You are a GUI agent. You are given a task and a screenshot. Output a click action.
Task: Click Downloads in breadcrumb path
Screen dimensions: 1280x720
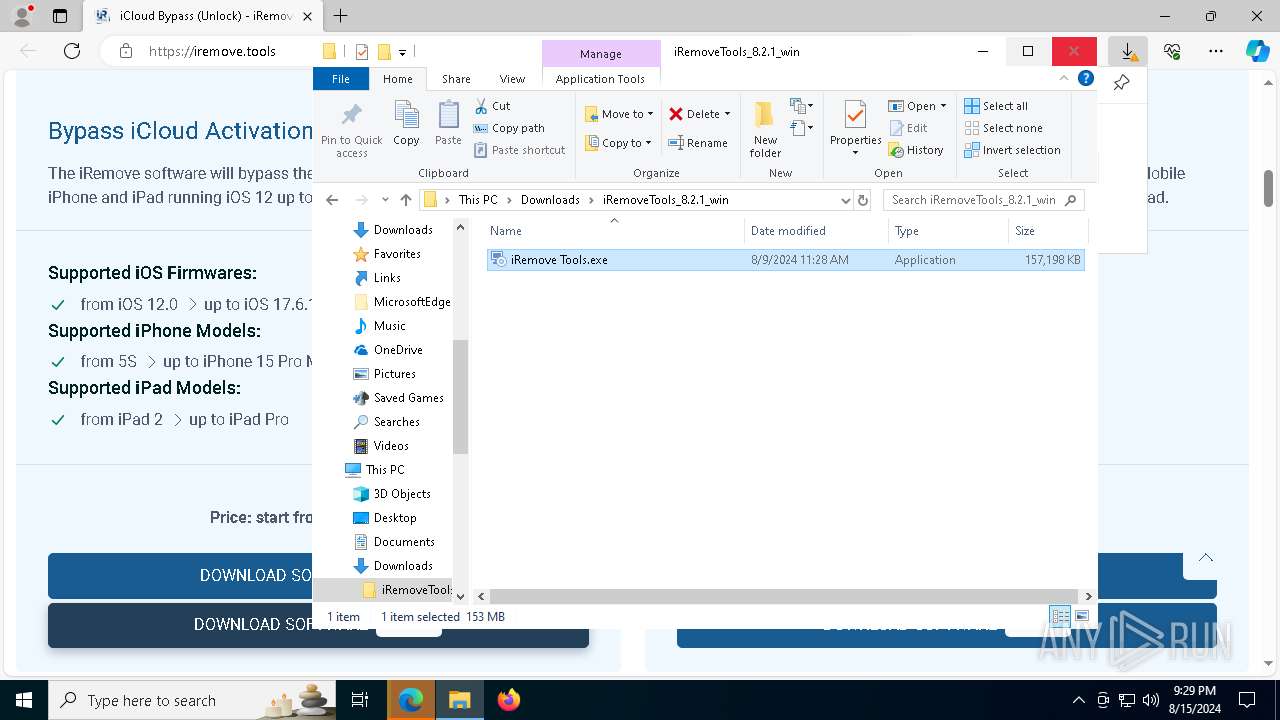[x=550, y=200]
